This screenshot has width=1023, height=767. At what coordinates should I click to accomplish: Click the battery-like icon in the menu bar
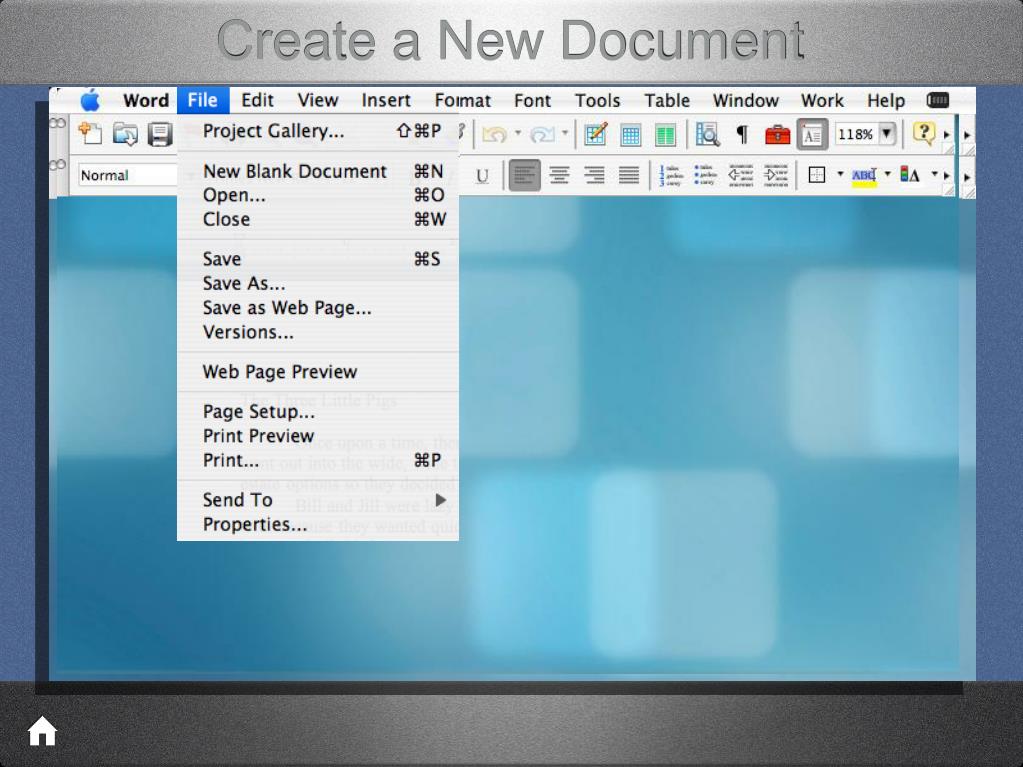click(938, 100)
